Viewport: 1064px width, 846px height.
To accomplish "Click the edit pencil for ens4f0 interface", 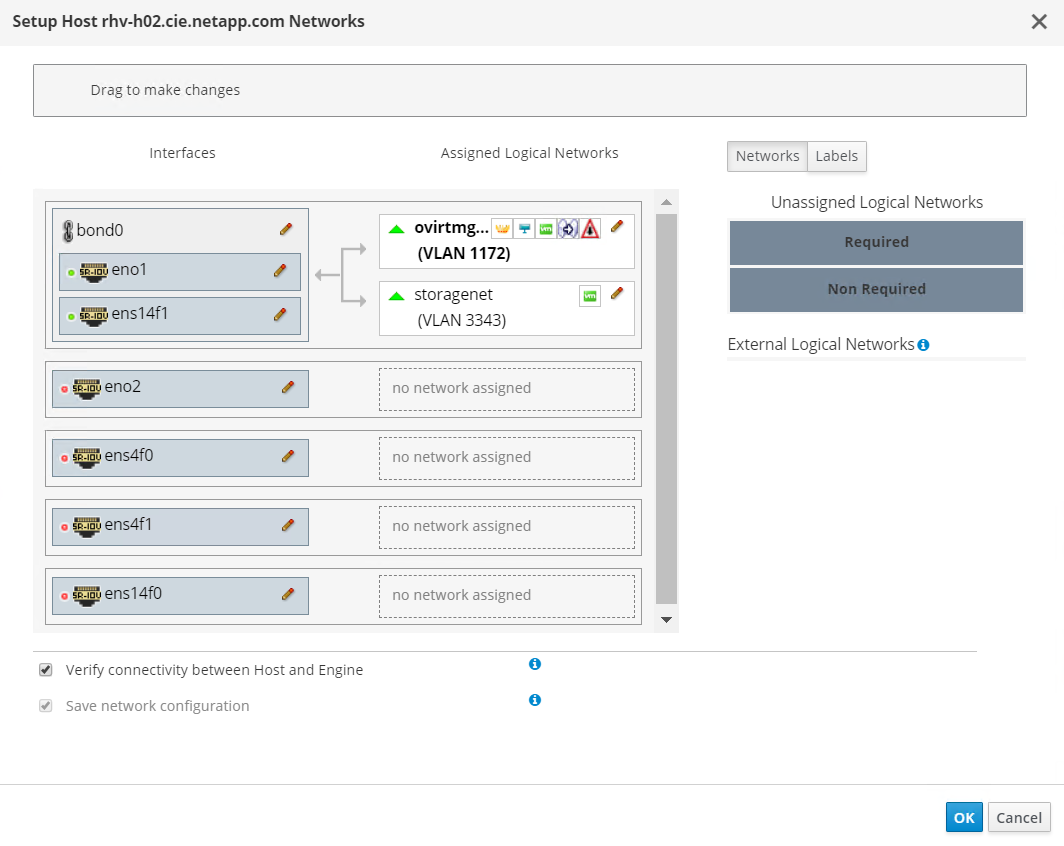I will click(288, 456).
